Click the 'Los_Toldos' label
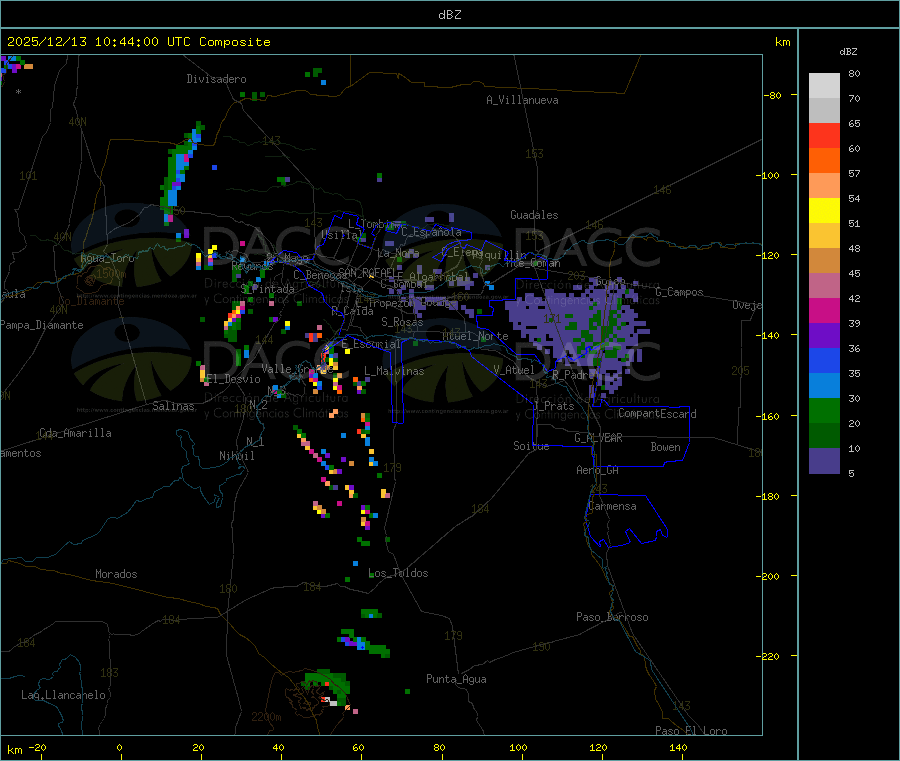The width and height of the screenshot is (900, 761). point(398,573)
